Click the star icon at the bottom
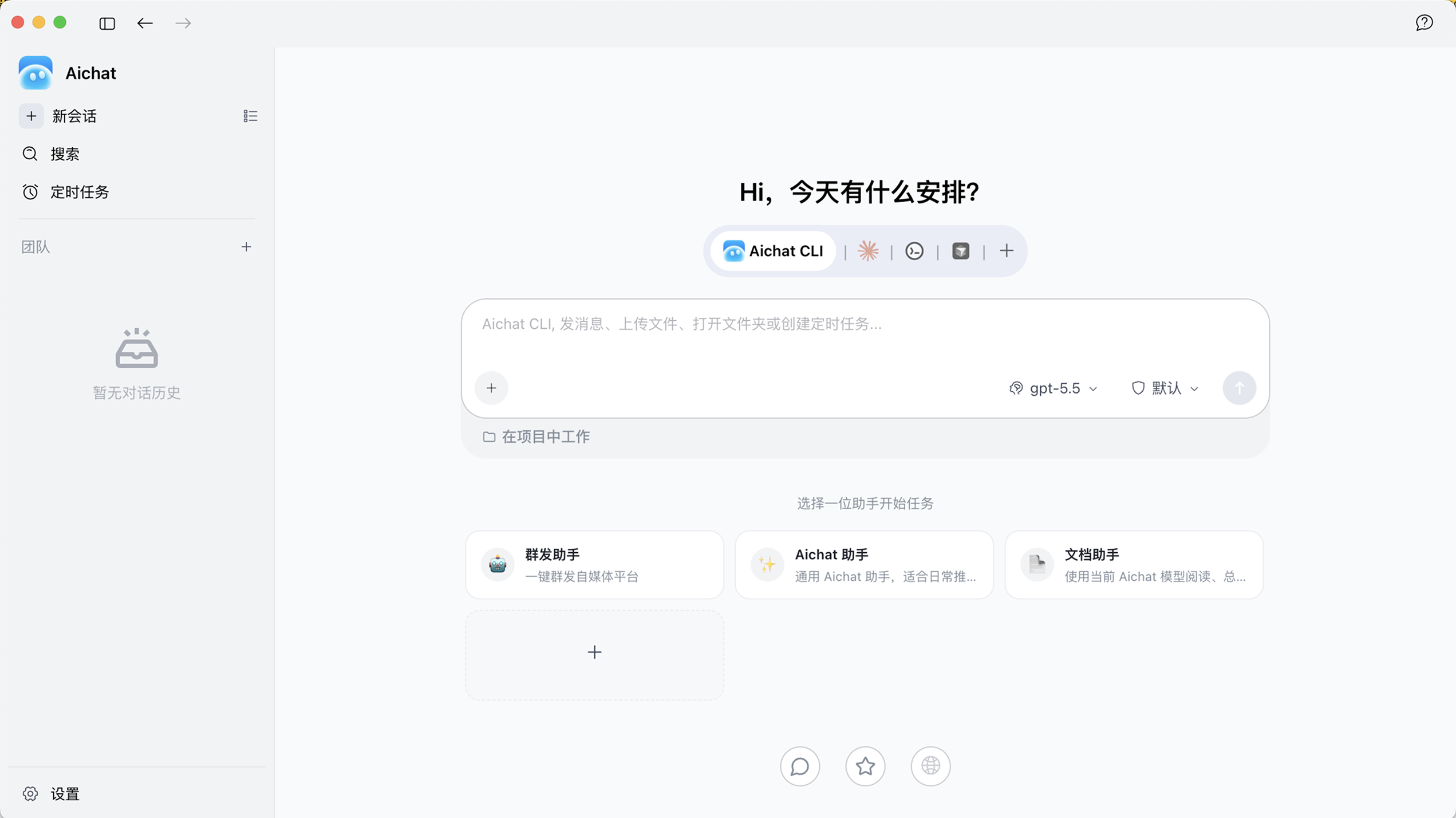This screenshot has width=1456, height=818. coord(865,766)
